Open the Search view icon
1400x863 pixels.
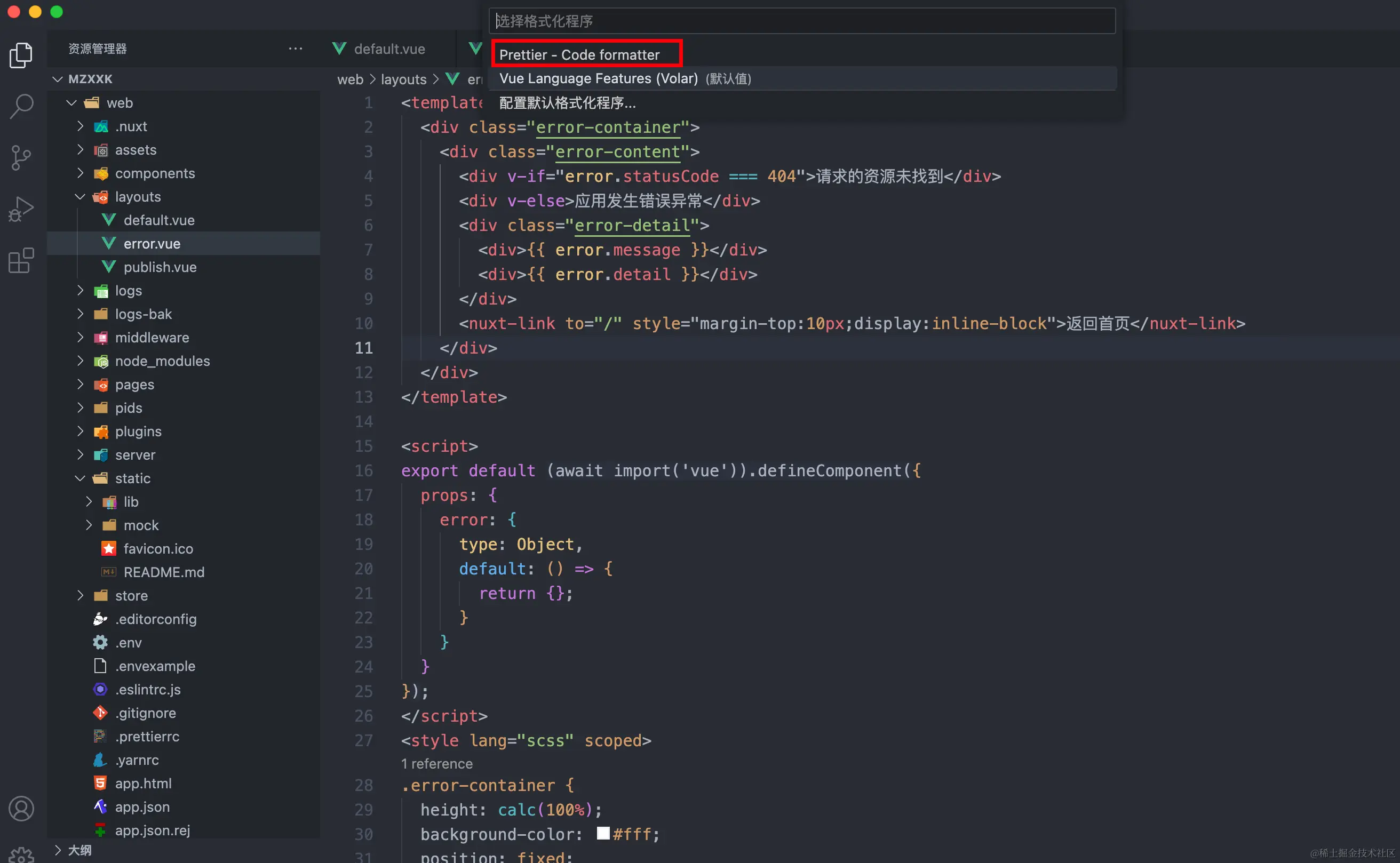click(21, 106)
